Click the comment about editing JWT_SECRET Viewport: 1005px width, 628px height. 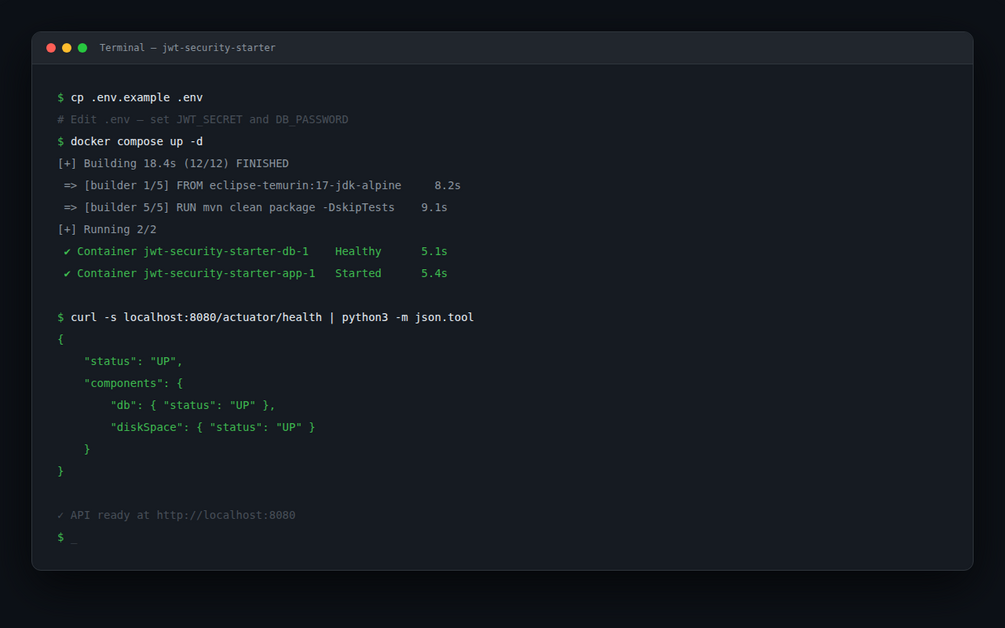click(203, 120)
